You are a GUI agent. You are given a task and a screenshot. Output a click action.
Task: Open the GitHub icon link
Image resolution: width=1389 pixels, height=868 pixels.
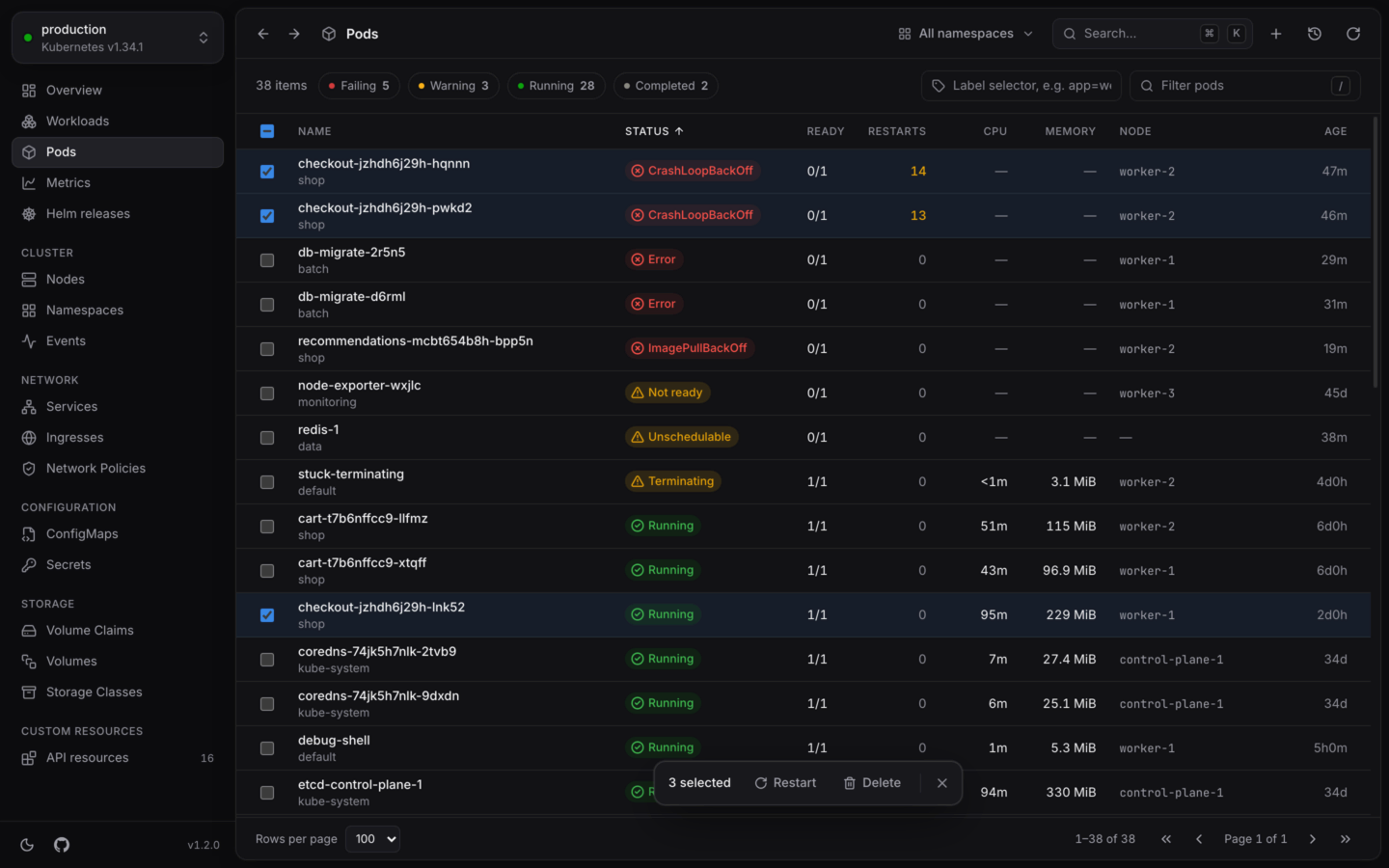coord(62,845)
